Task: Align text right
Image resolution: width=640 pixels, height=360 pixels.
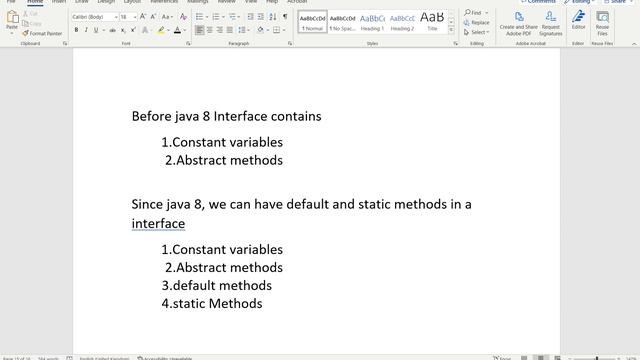Action: point(220,30)
